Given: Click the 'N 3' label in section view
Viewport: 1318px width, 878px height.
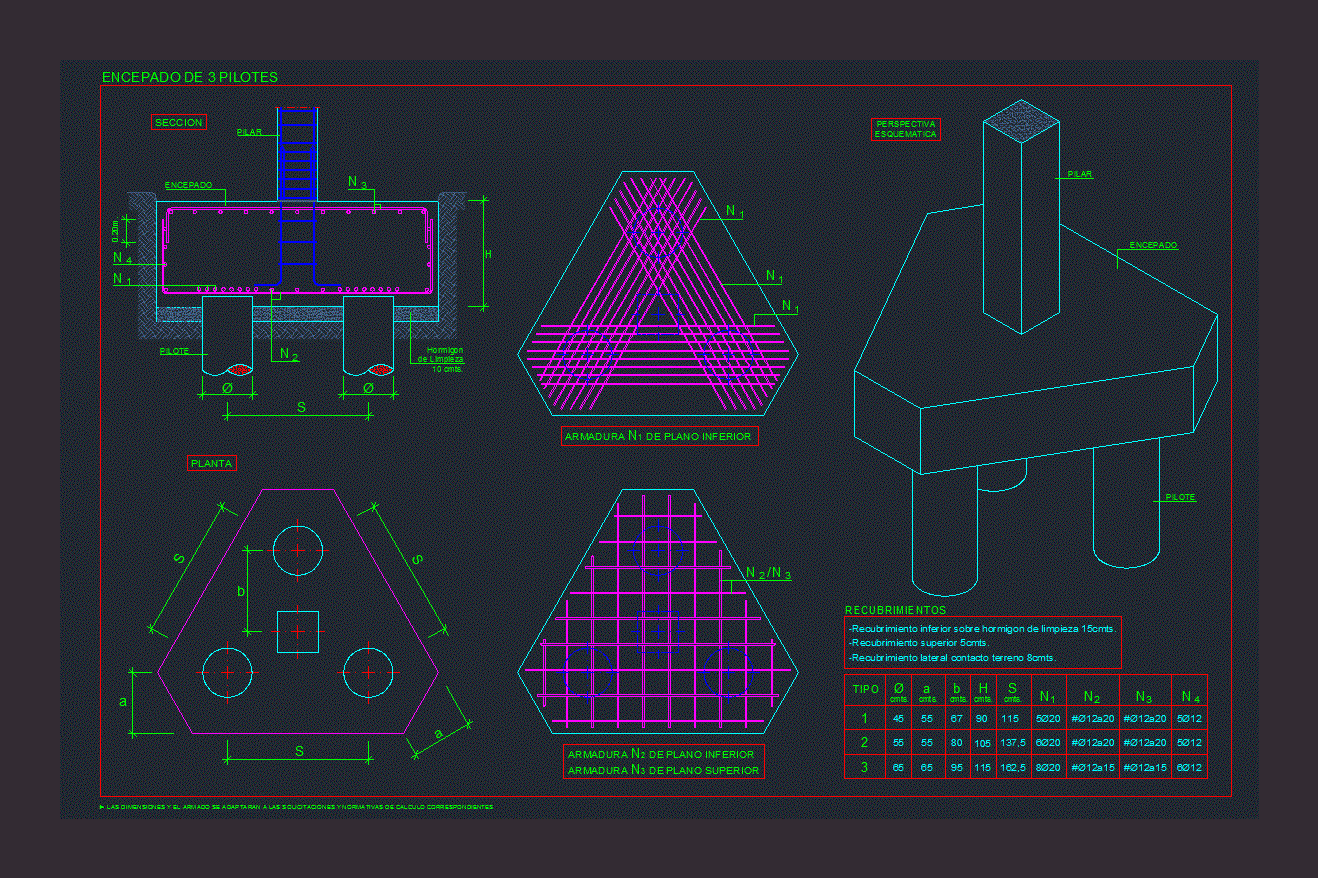Looking at the screenshot, I should coord(358,182).
